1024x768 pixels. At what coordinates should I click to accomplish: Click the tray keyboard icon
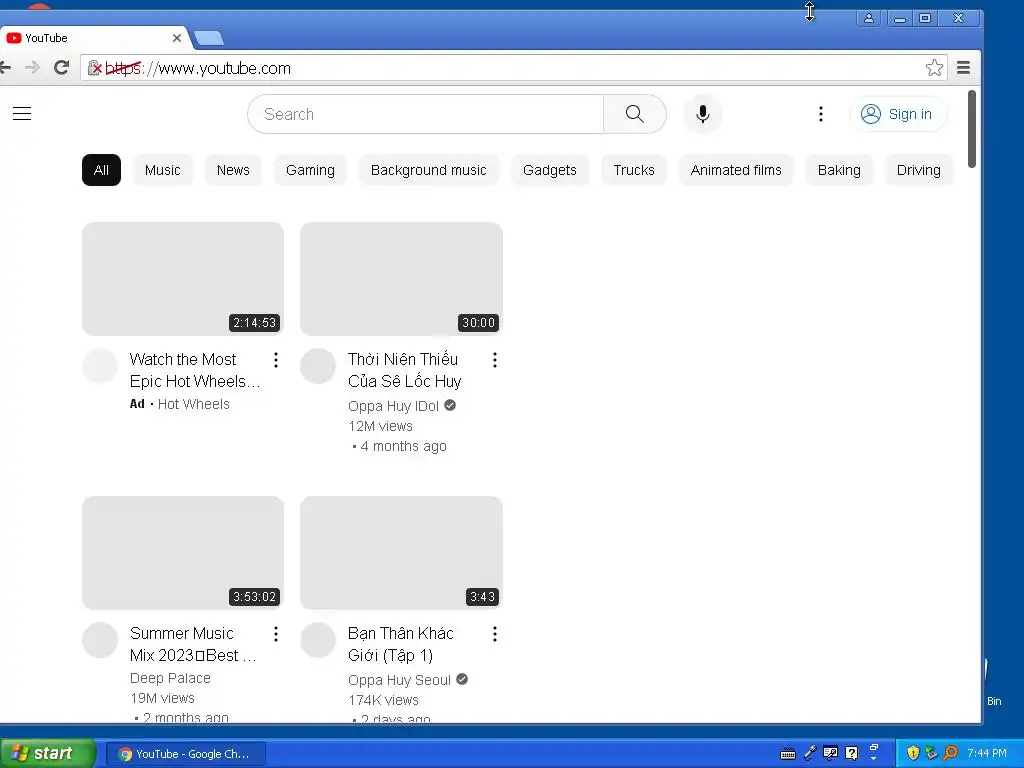(788, 754)
